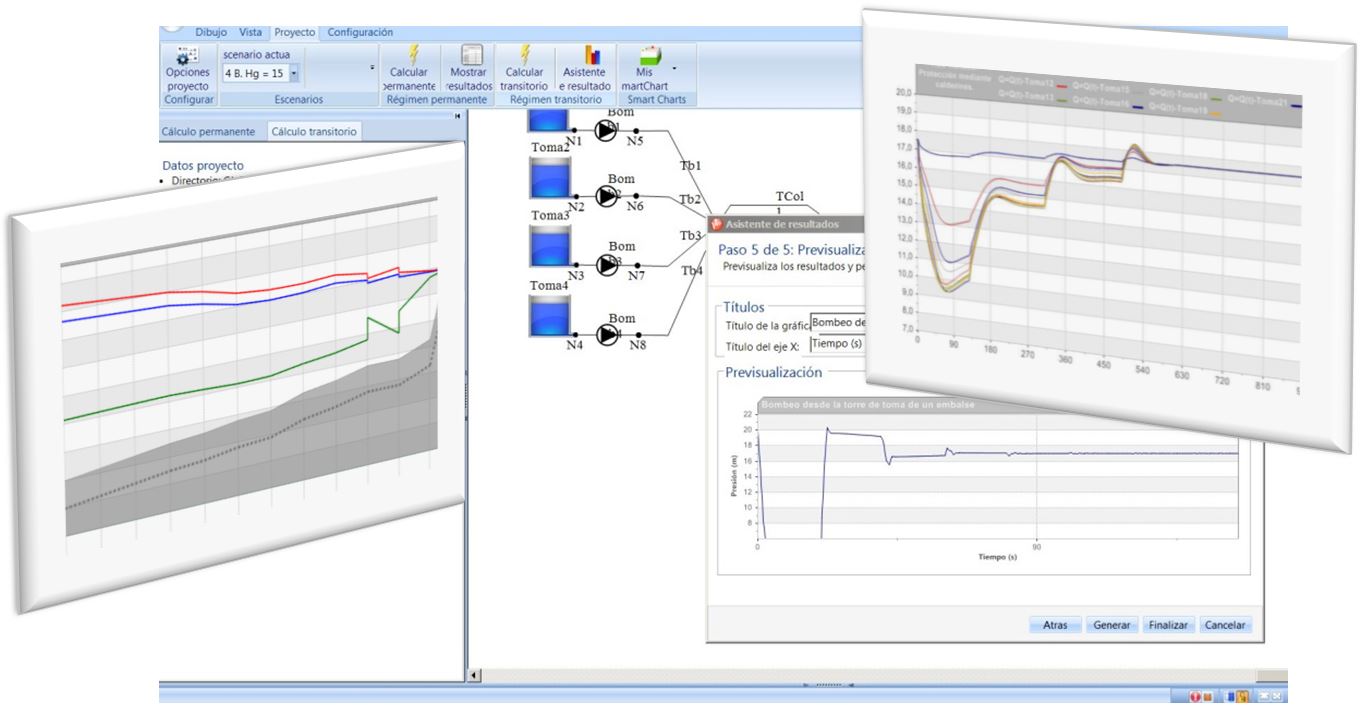1362x706 pixels.
Task: Expand the Escenarios gallery arrow
Action: [x=373, y=68]
